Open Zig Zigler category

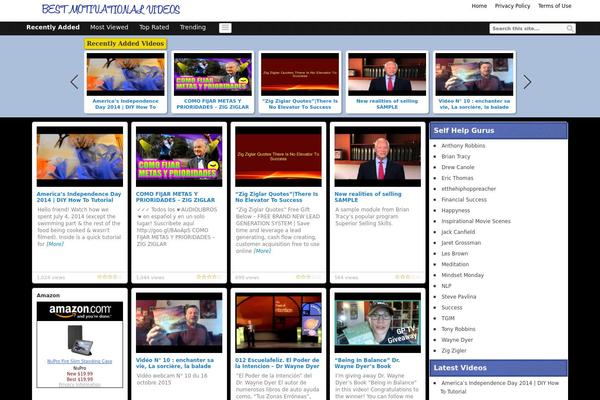tap(454, 350)
